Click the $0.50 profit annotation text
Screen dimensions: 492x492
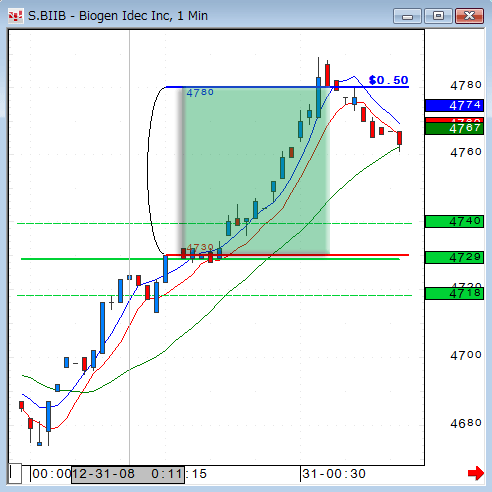pos(389,80)
